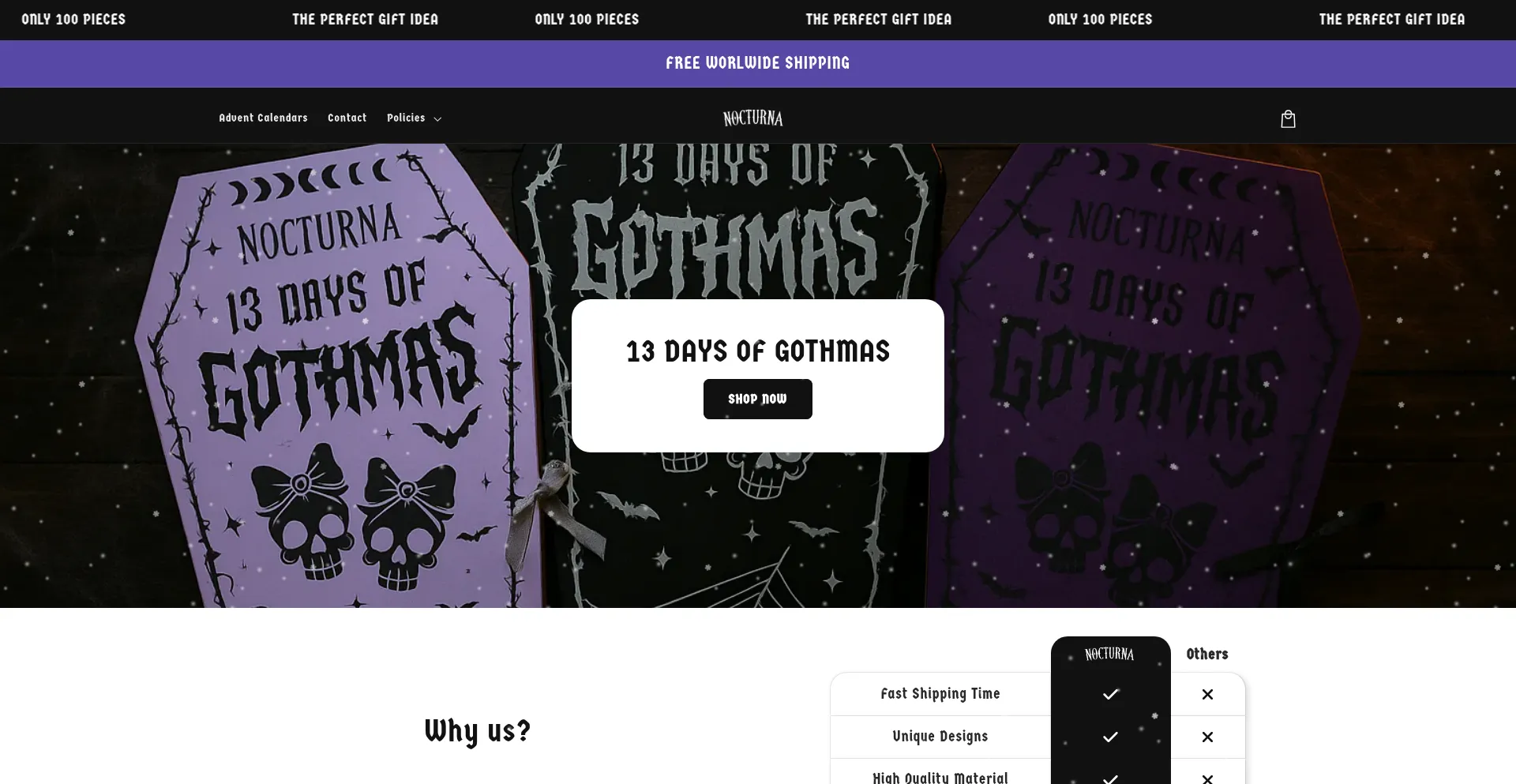
Task: Go to the Contact page
Action: [347, 118]
